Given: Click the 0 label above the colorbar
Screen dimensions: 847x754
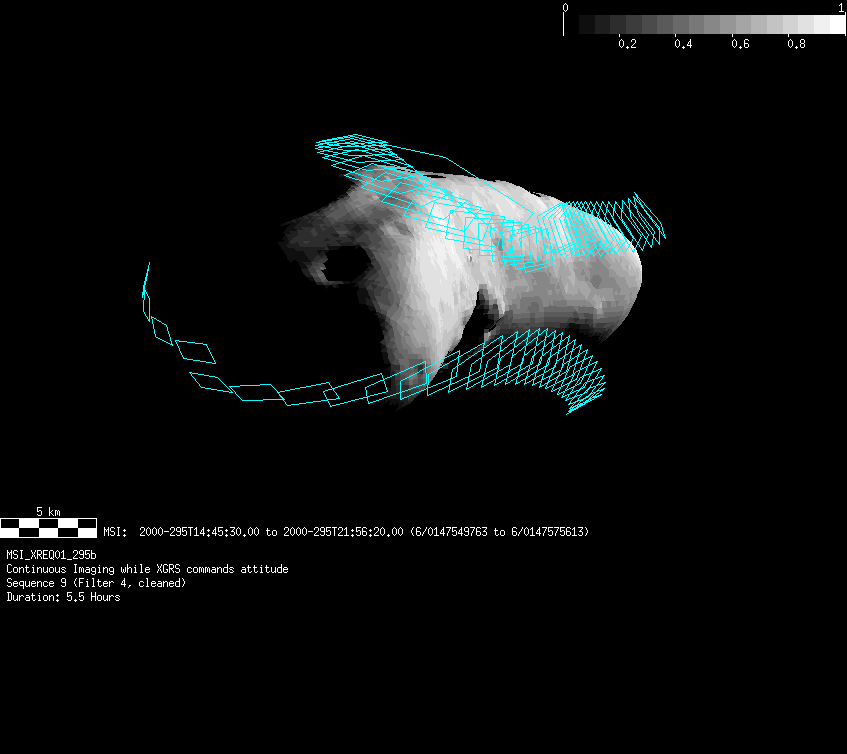Looking at the screenshot, I should [566, 8].
